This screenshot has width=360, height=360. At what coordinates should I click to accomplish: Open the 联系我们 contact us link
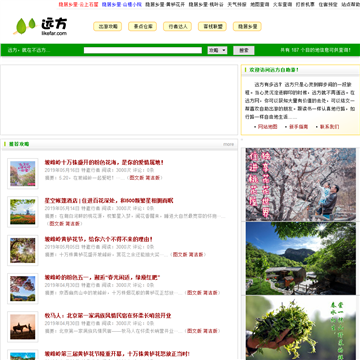point(330,127)
